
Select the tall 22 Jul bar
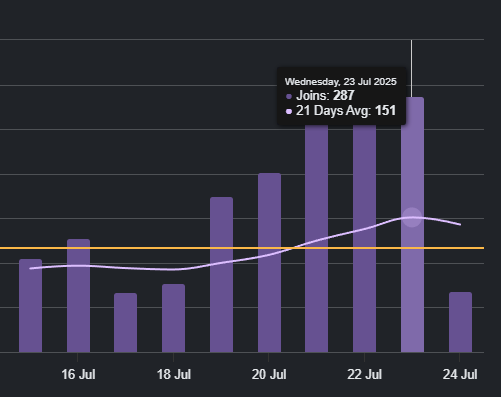[x=364, y=239]
